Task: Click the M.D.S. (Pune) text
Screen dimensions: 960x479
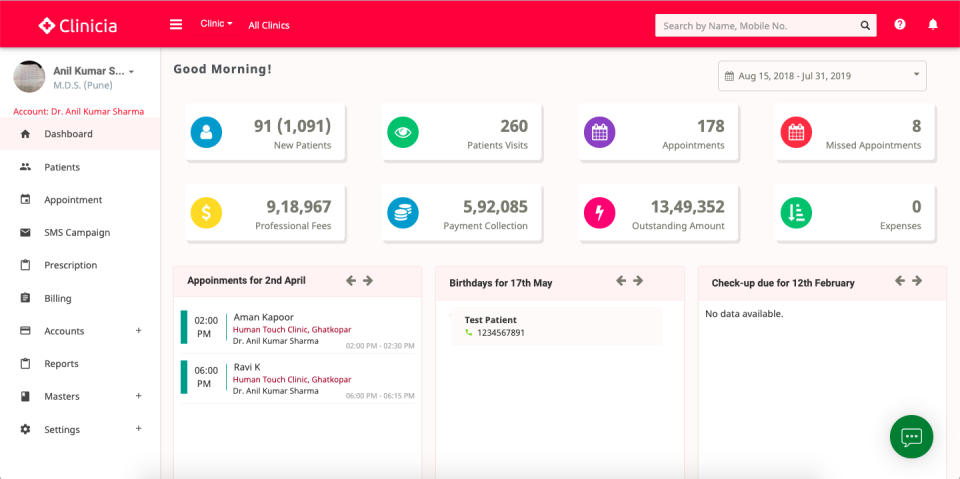Action: [83, 85]
